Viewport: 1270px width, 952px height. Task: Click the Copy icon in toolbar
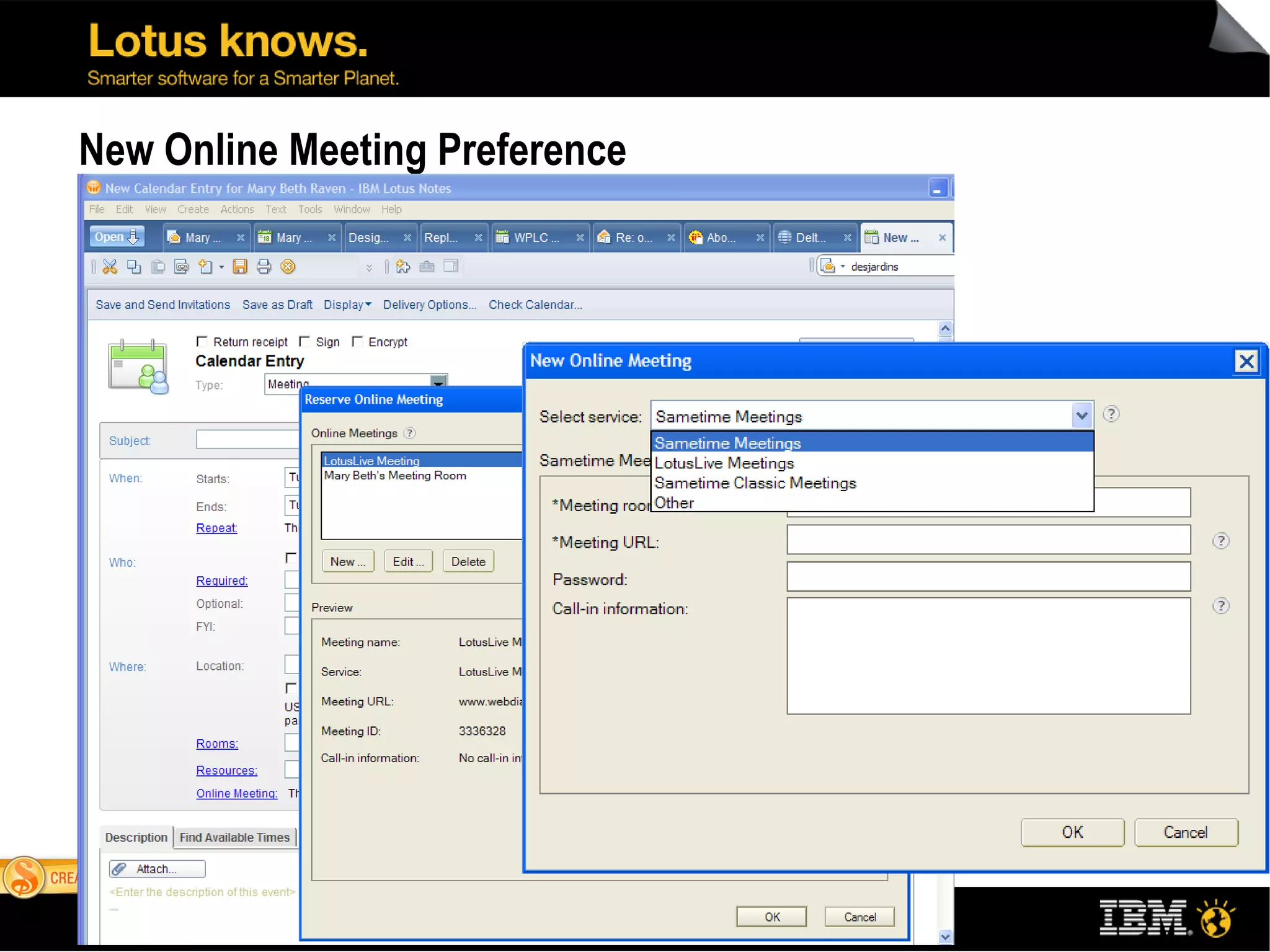tap(133, 267)
